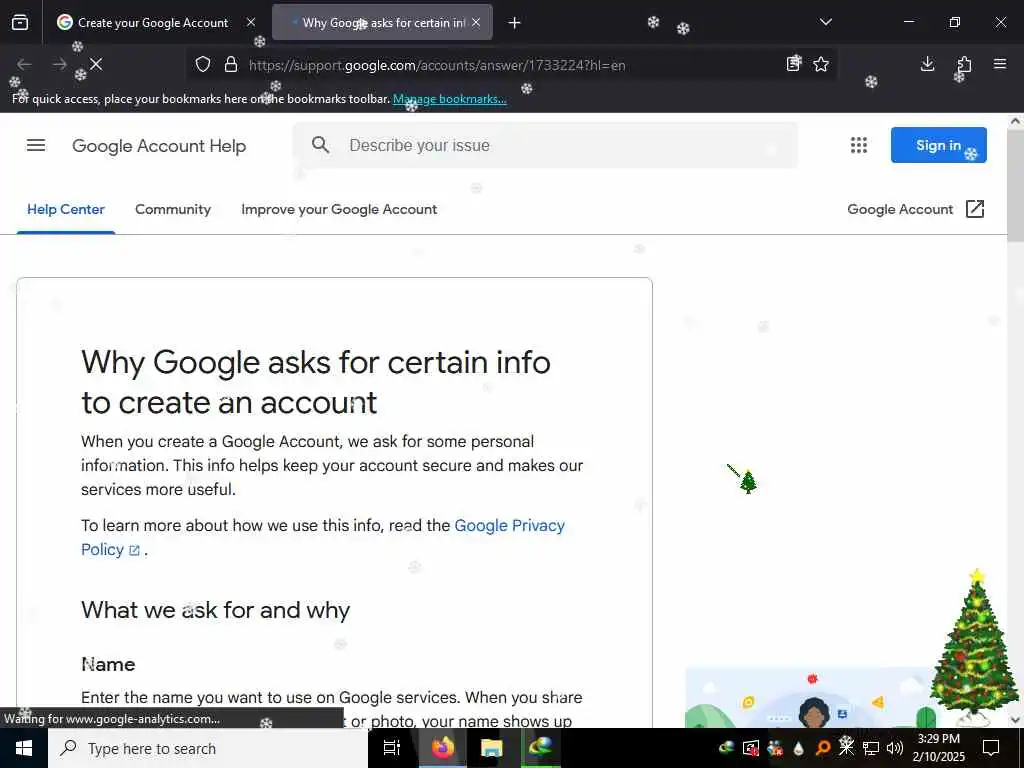Go to Google Account Help home
The image size is (1024, 768).
click(159, 146)
